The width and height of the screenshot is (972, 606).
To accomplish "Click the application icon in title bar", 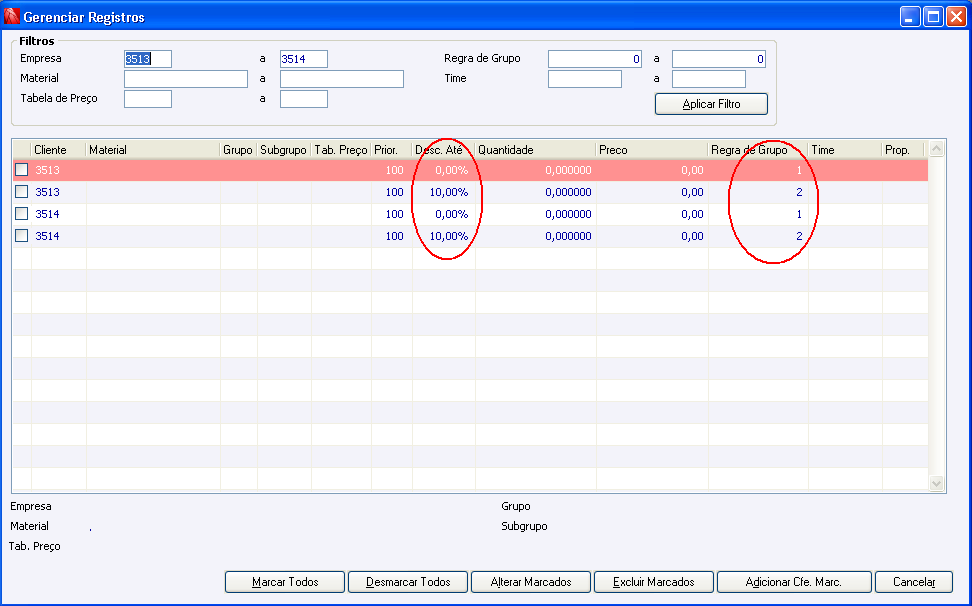I will point(11,16).
